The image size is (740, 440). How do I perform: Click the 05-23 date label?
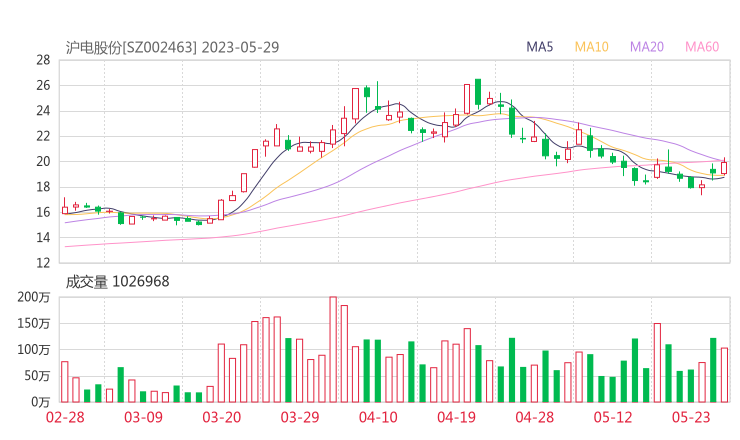pos(690,417)
